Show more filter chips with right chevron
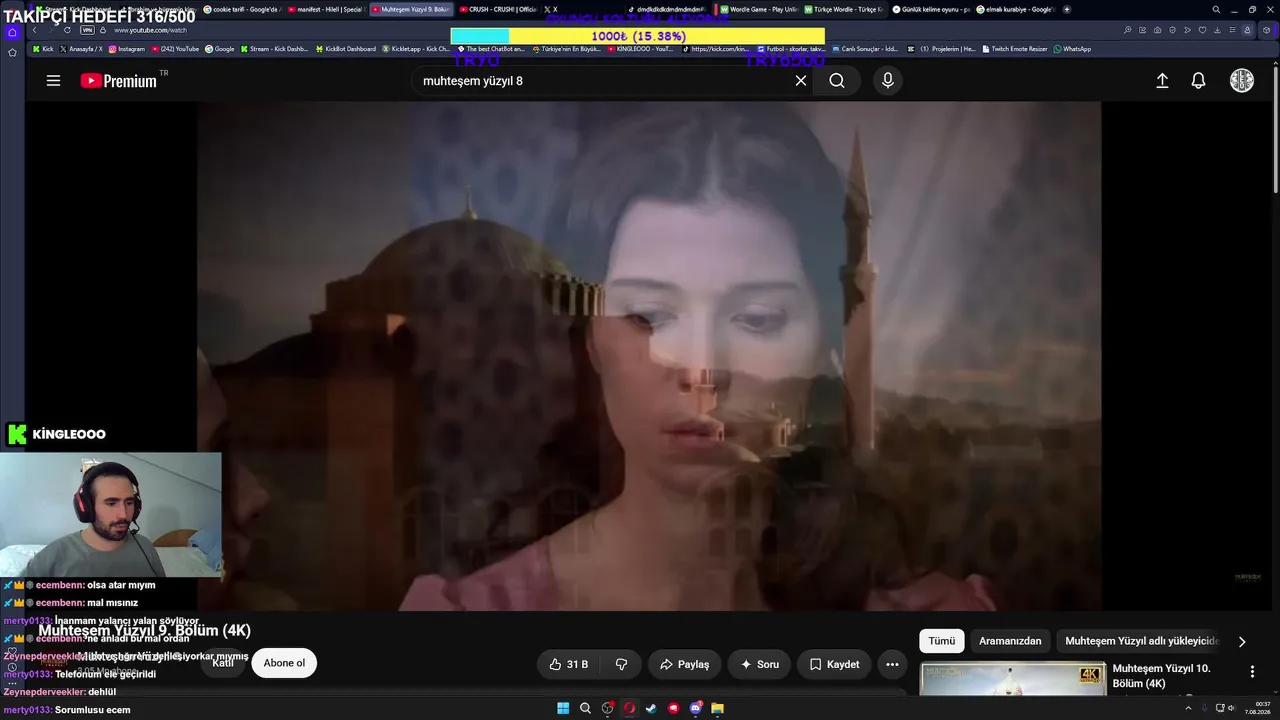Screen dimensions: 1280x720 click(1242, 642)
